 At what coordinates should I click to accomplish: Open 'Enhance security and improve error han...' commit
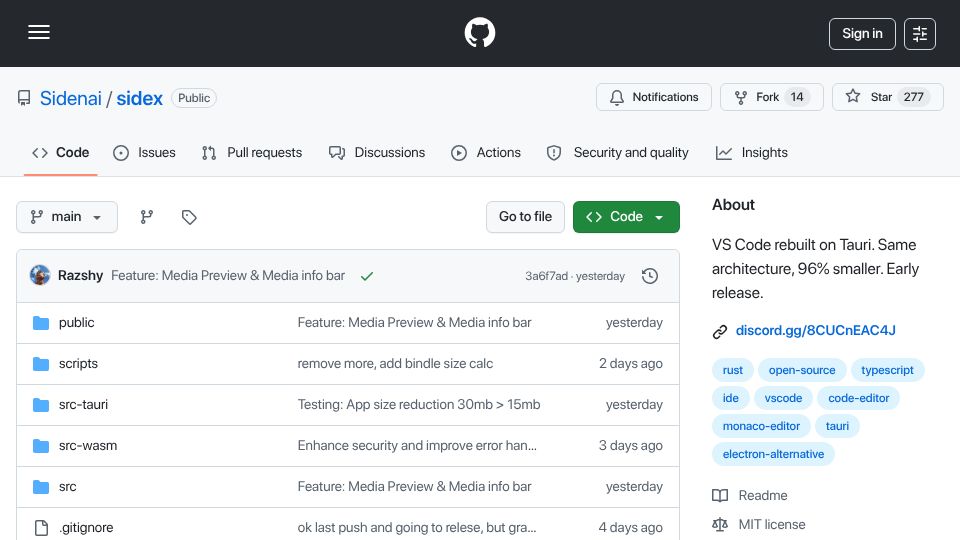(417, 446)
